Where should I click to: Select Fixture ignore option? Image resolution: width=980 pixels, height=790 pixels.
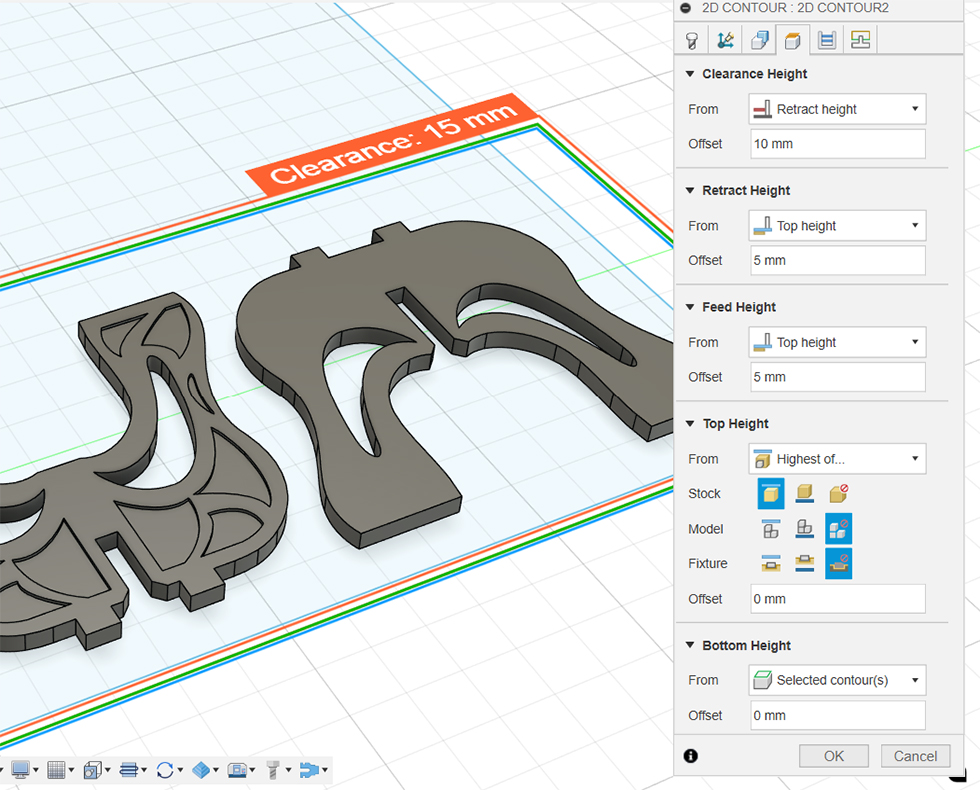[x=838, y=563]
